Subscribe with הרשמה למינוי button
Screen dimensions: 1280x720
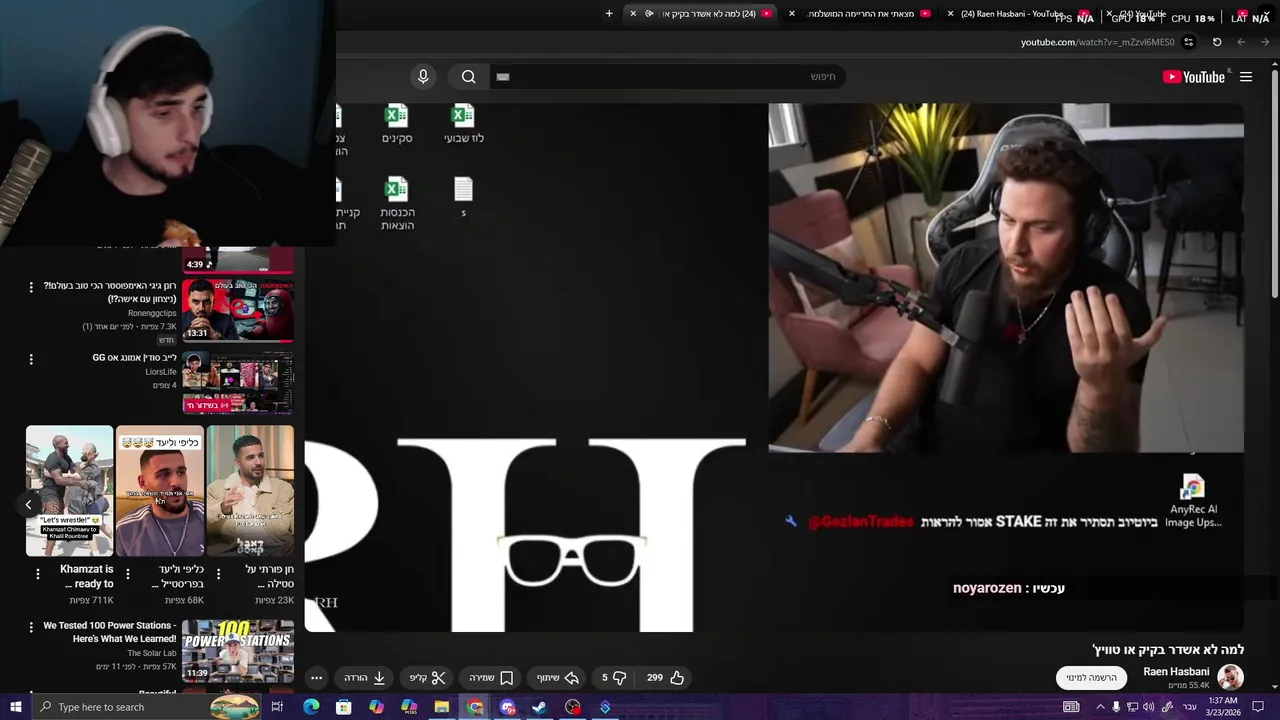pyautogui.click(x=1091, y=677)
